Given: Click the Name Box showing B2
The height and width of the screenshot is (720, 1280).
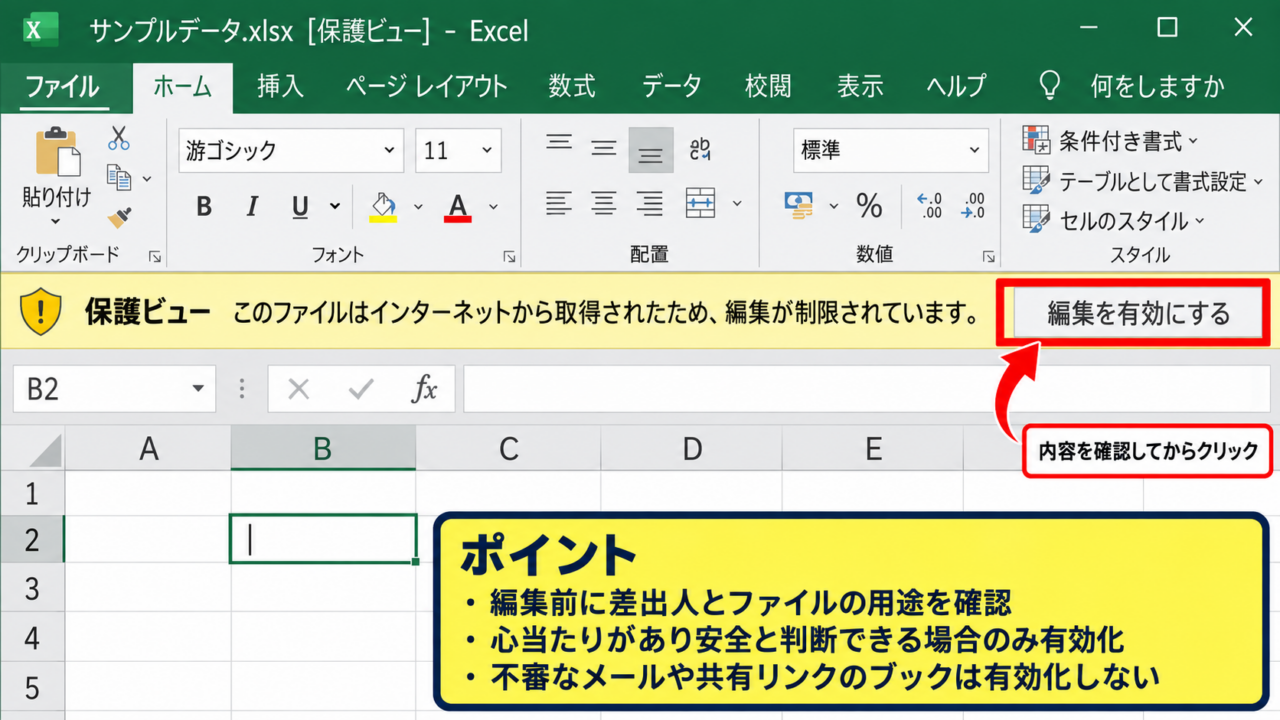Looking at the screenshot, I should coord(114,388).
